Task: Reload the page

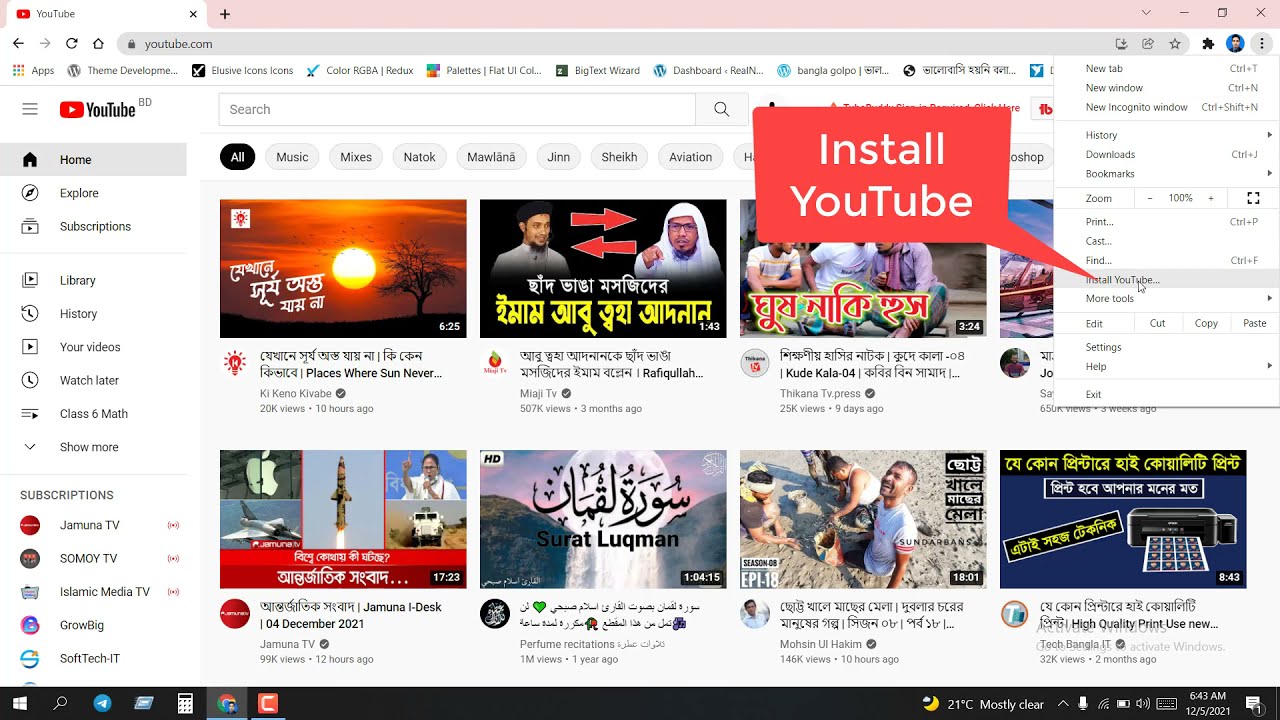Action: click(x=71, y=44)
